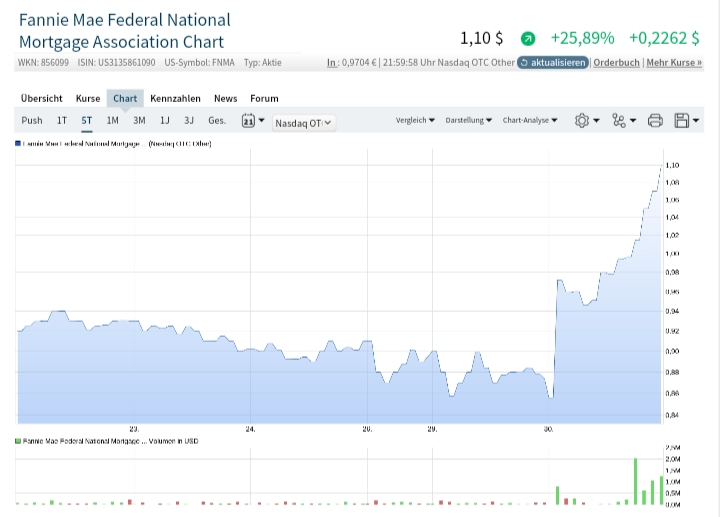The image size is (720, 517).
Task: Click the tallest green volume bar
Action: click(x=636, y=481)
